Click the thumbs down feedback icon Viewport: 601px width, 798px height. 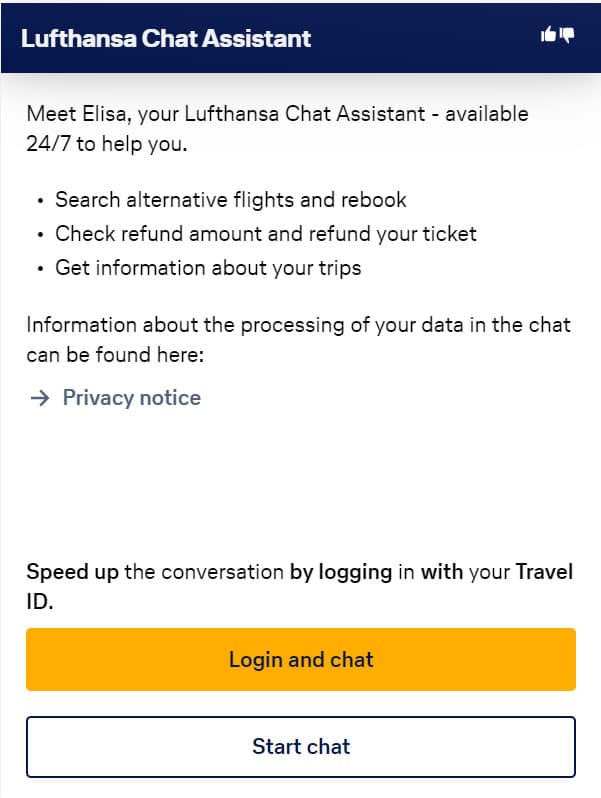567,35
